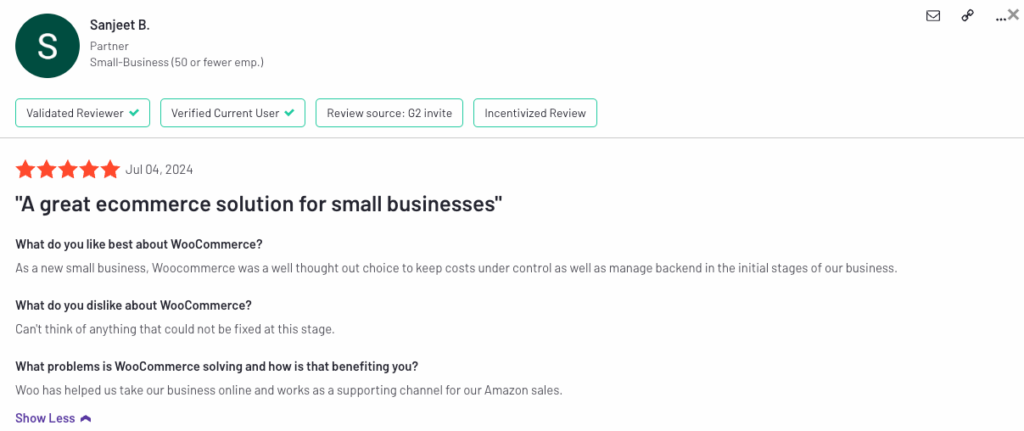Click the chevron arrow beside Show Less
The height and width of the screenshot is (431, 1024).
(85, 419)
